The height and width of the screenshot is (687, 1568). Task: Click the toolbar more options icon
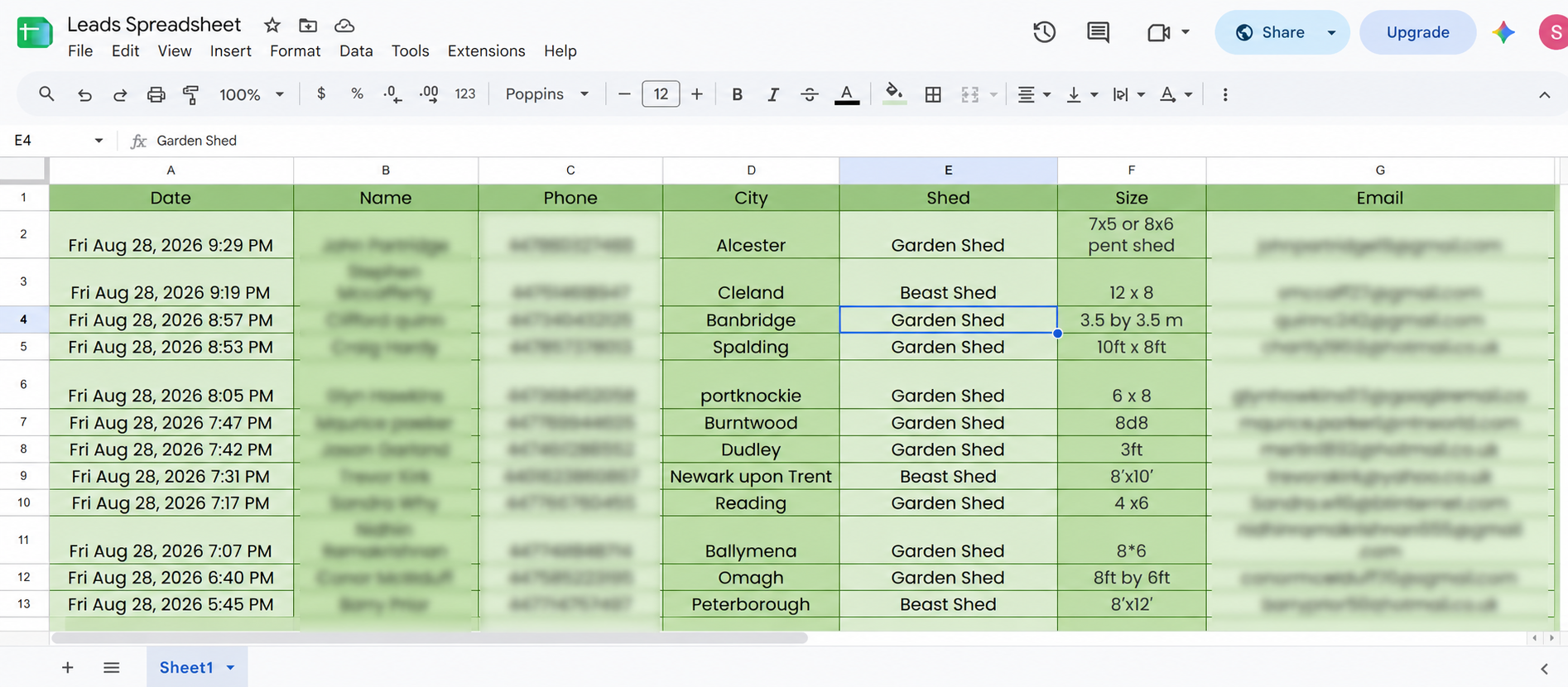(1225, 94)
